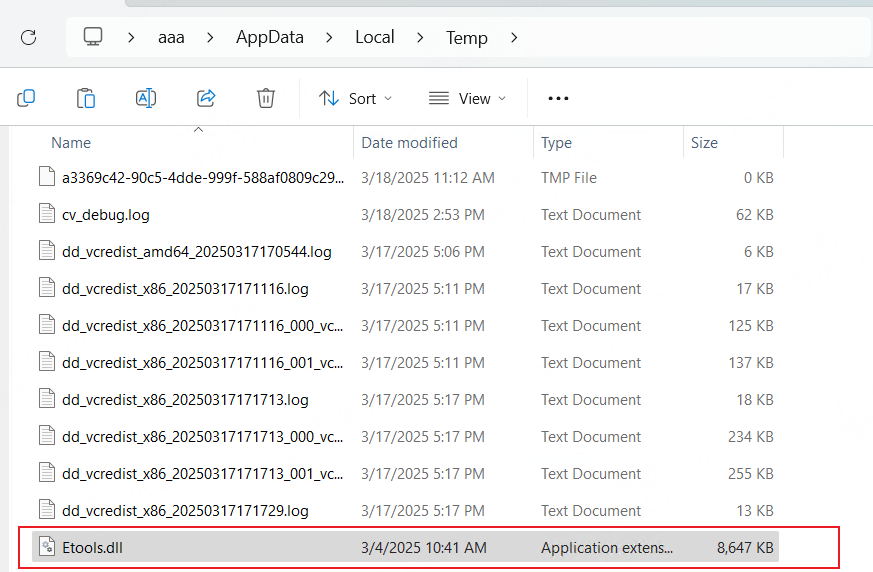Navigate to AppData in the breadcrumb
The image size is (873, 572).
(x=269, y=38)
